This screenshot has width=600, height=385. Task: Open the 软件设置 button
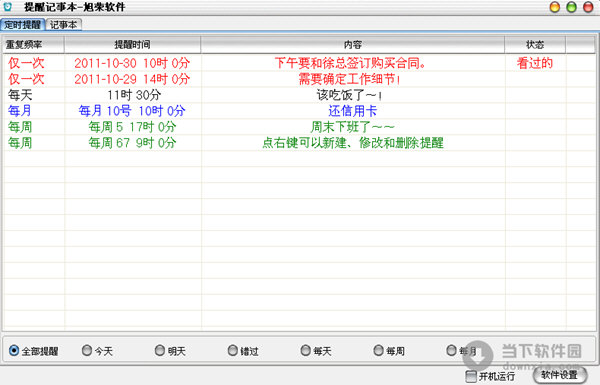click(x=560, y=375)
